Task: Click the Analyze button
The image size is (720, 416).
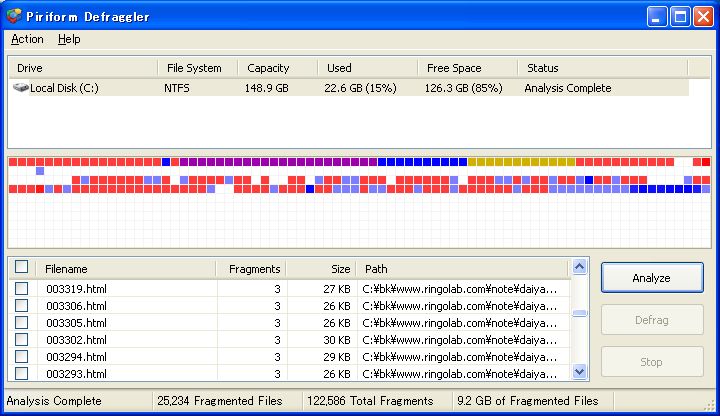Action: pos(652,278)
